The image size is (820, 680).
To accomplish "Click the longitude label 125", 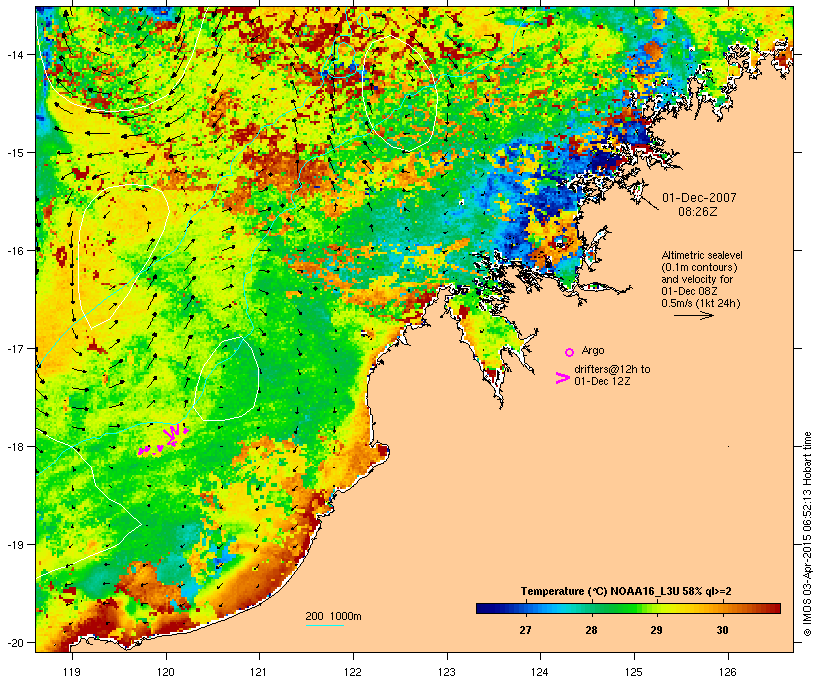I will [634, 672].
